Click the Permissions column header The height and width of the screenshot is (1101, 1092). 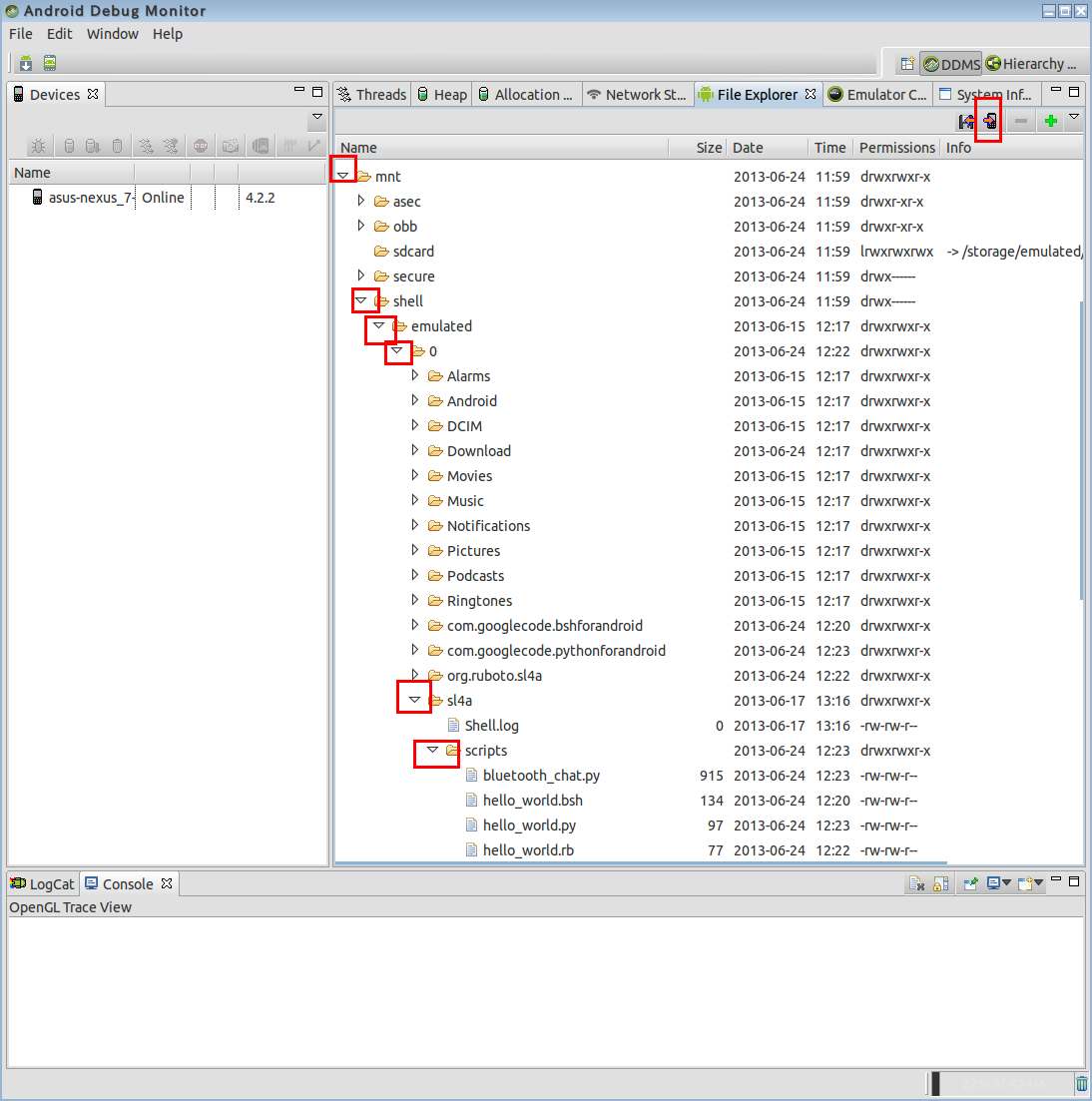click(x=896, y=148)
